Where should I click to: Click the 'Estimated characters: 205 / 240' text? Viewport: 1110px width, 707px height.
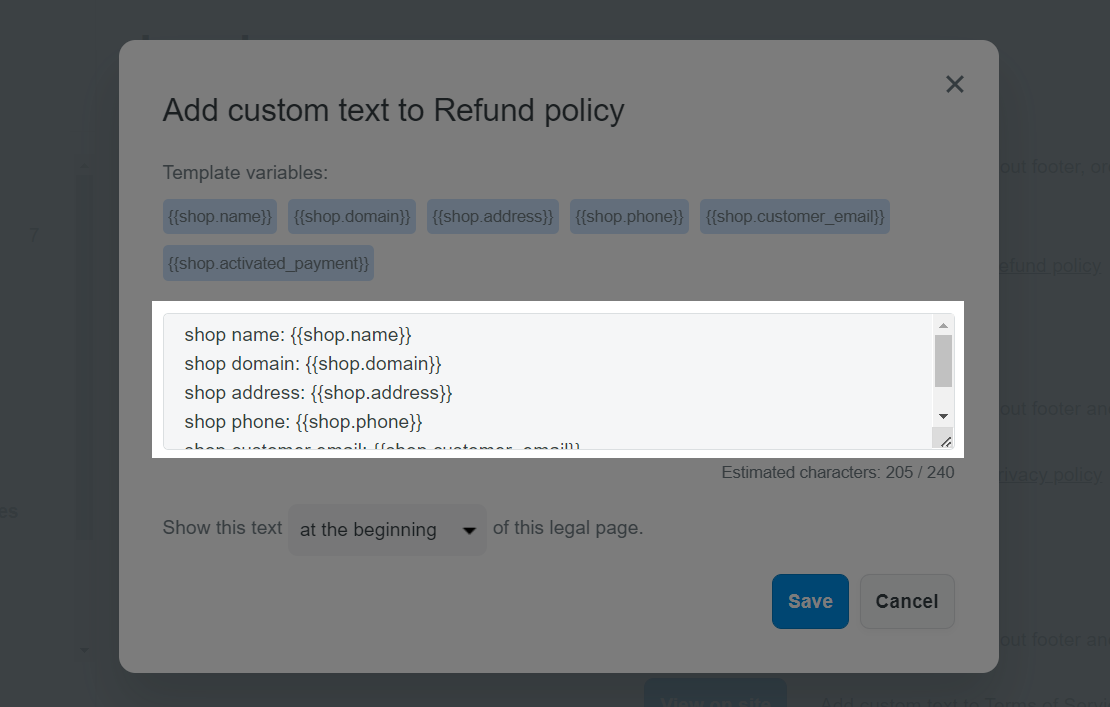(x=837, y=472)
